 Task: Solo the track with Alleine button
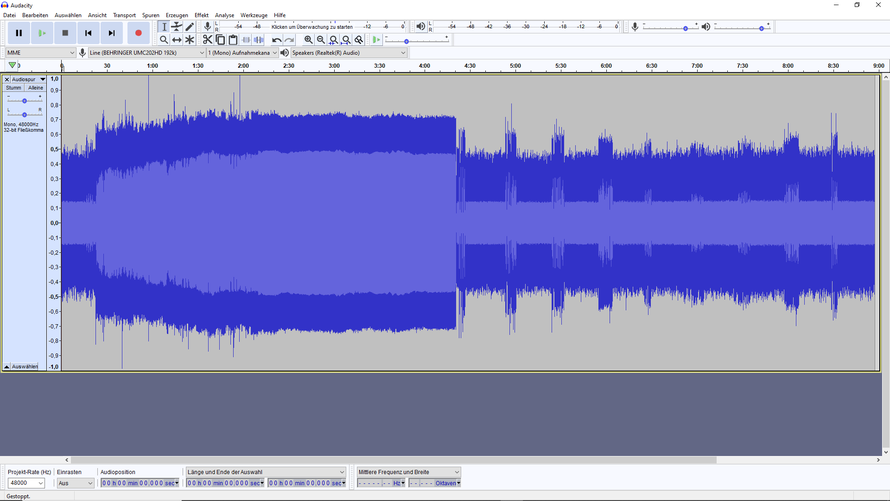point(35,88)
